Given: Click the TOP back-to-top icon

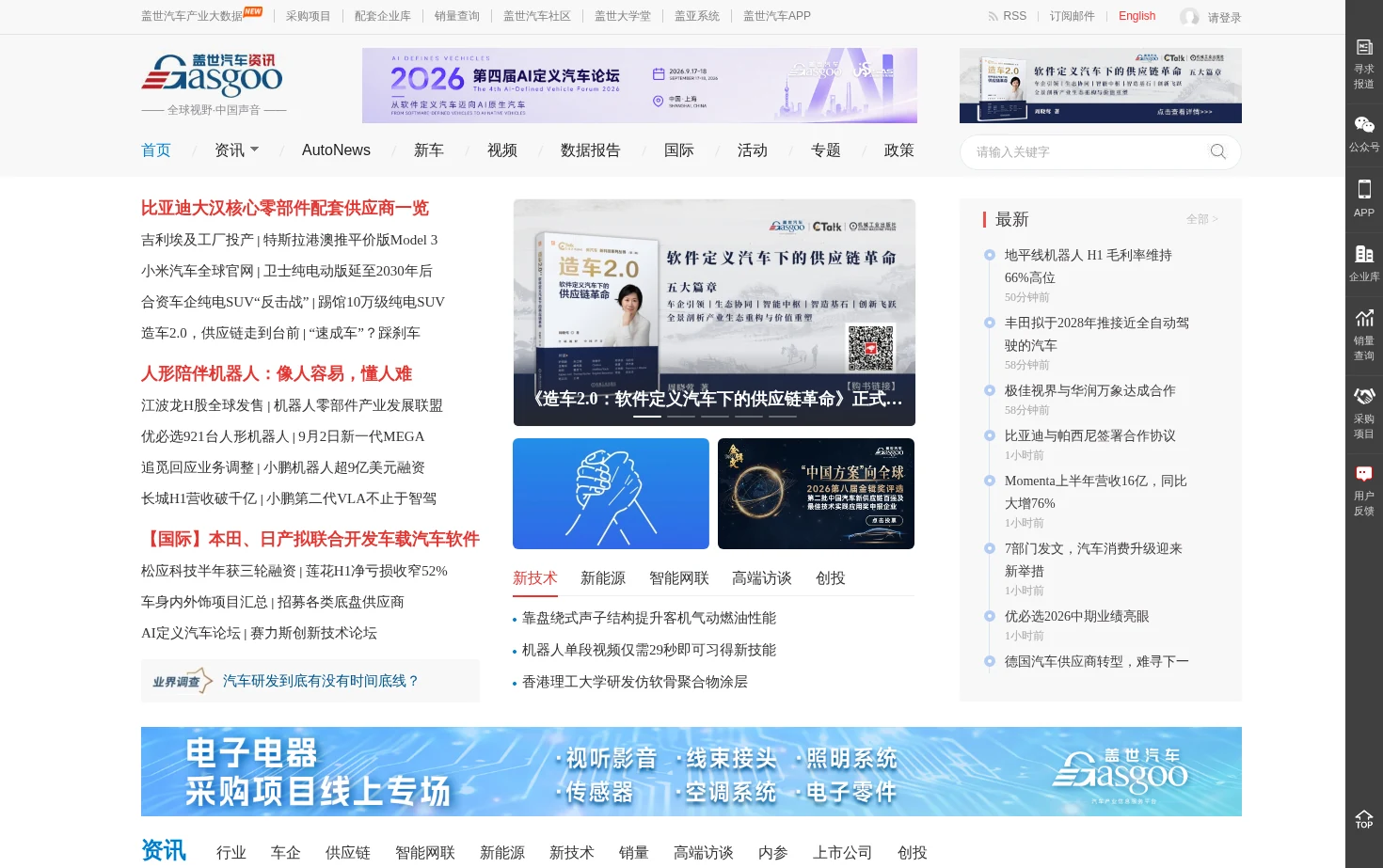Looking at the screenshot, I should tap(1364, 818).
